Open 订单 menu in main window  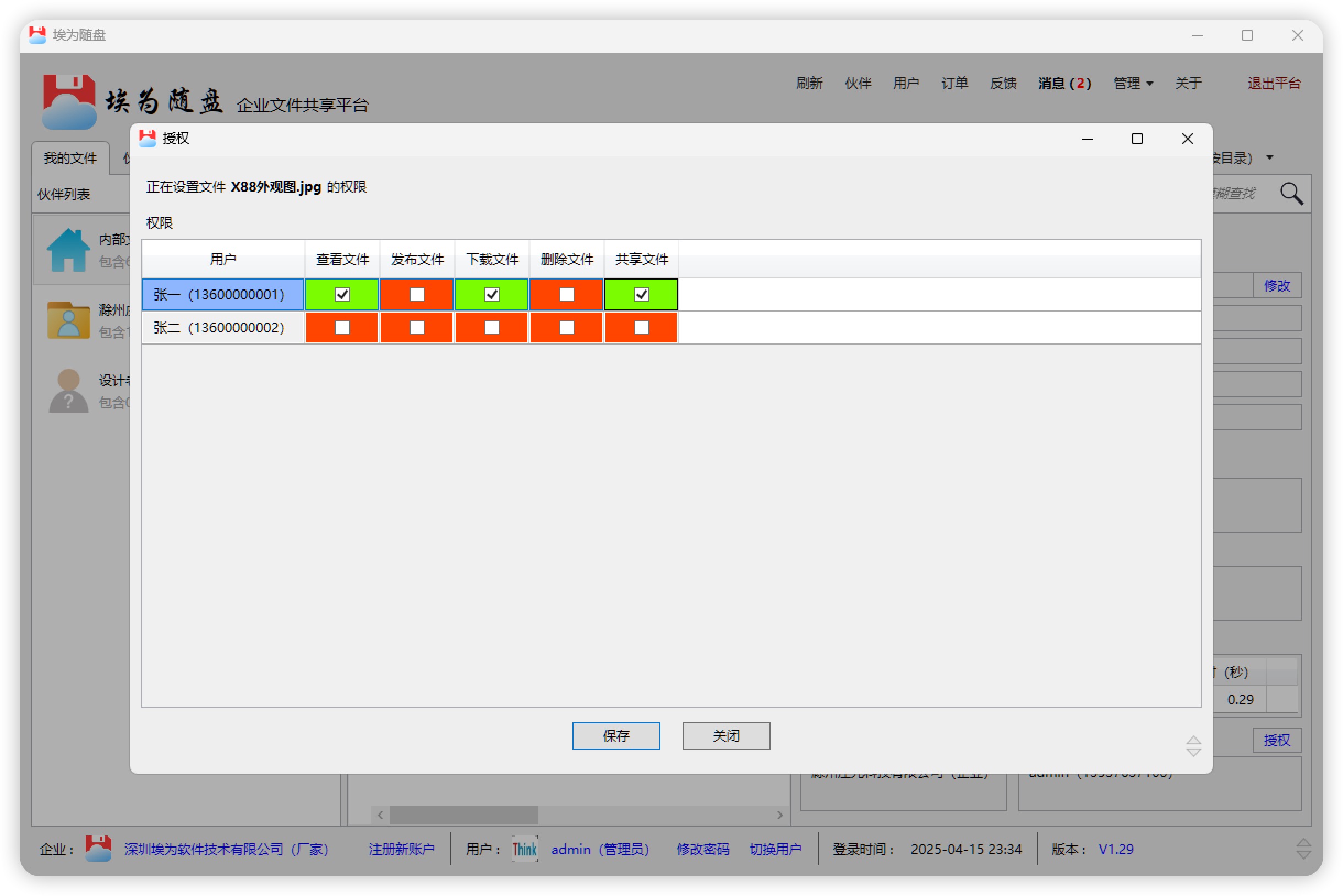click(x=954, y=84)
